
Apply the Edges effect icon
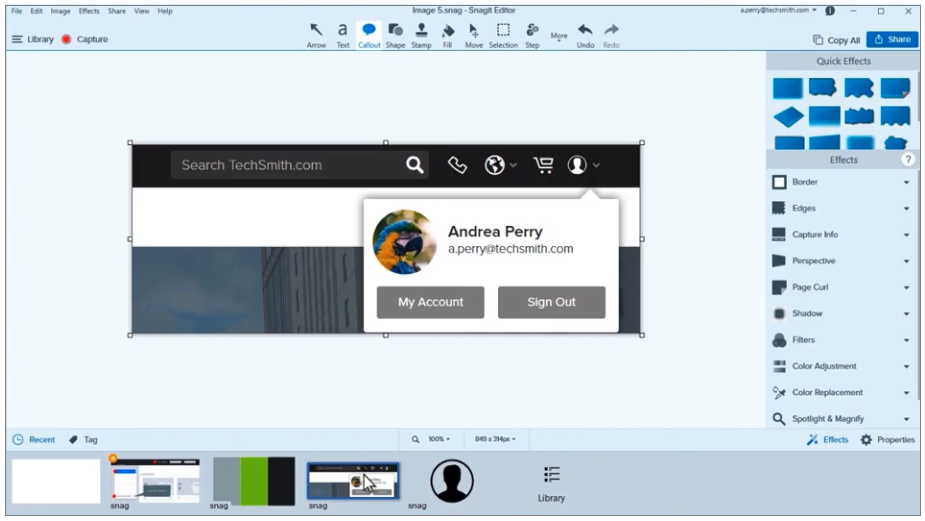pyautogui.click(x=779, y=208)
